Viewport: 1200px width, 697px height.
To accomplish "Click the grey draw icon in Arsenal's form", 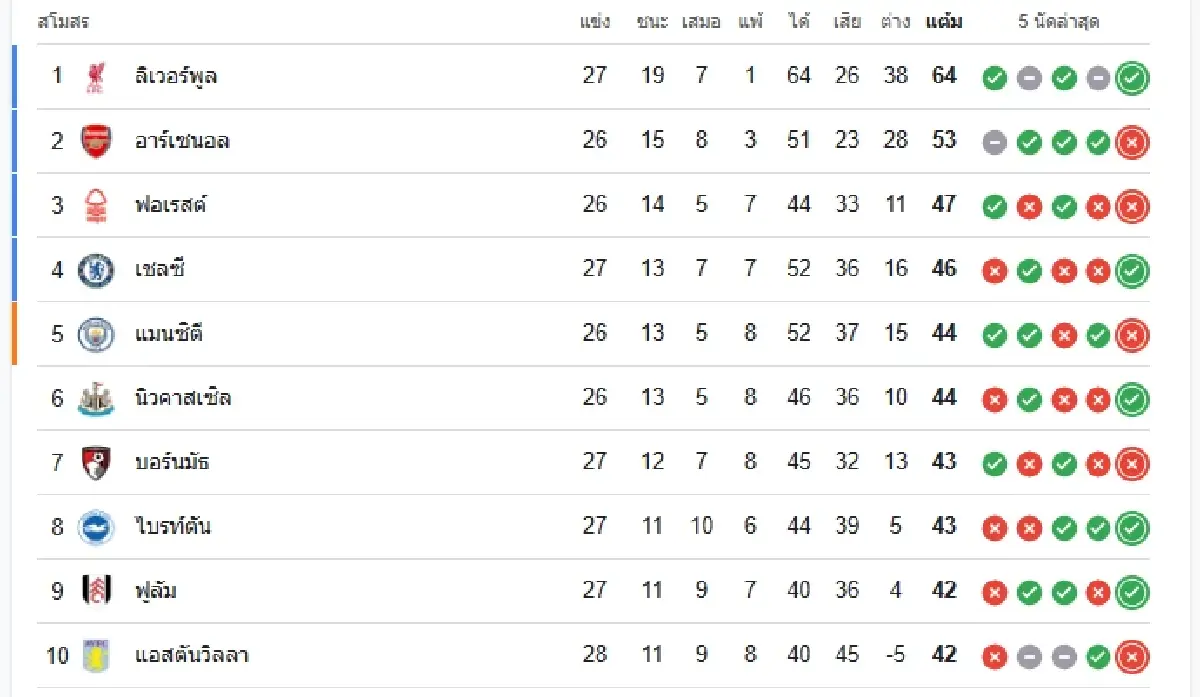I will coord(994,142).
